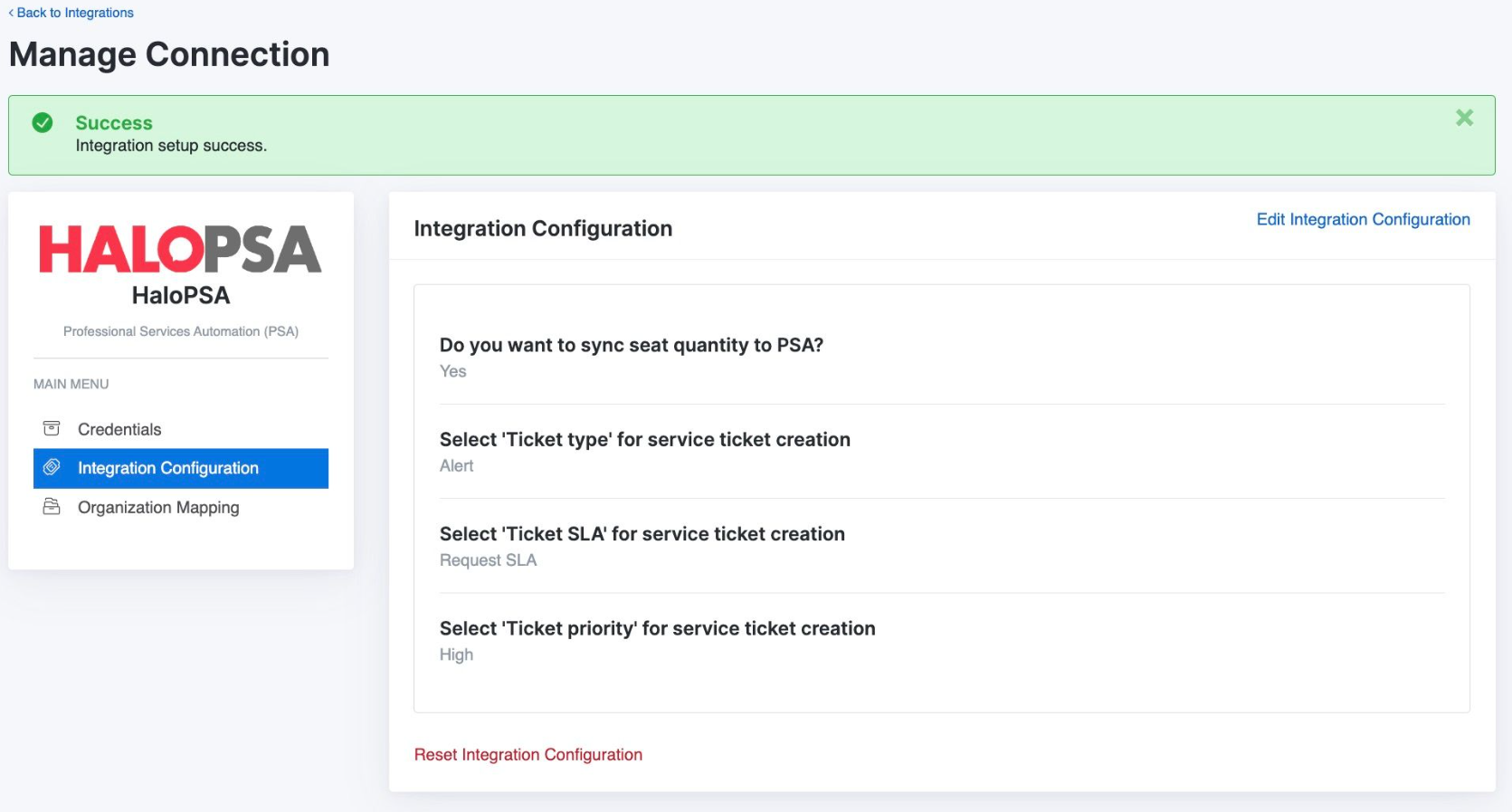This screenshot has height=812, width=1512.
Task: Click the green success checkmark icon
Action: (43, 123)
